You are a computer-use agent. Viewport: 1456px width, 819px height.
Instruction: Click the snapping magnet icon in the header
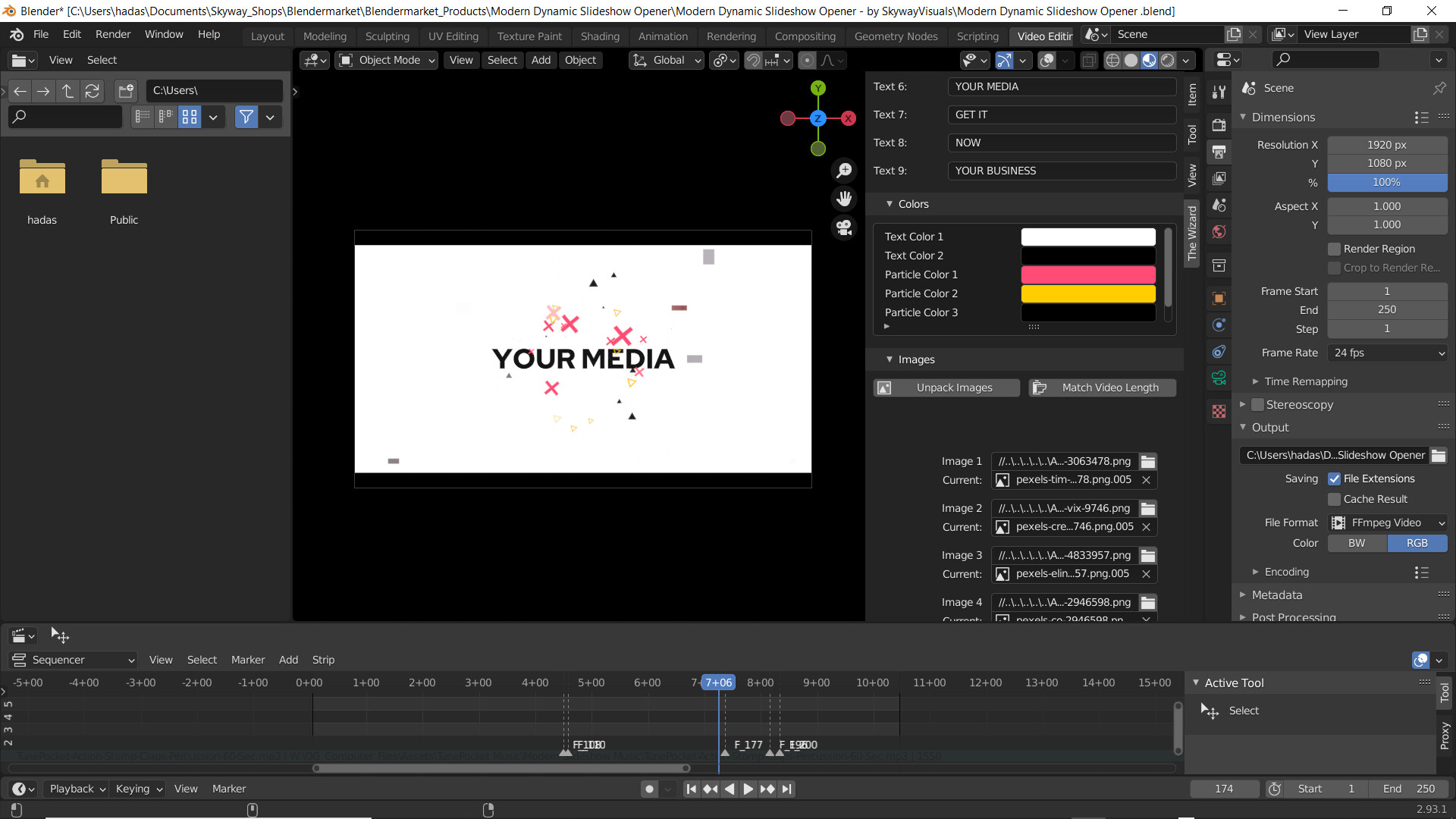pyautogui.click(x=754, y=60)
